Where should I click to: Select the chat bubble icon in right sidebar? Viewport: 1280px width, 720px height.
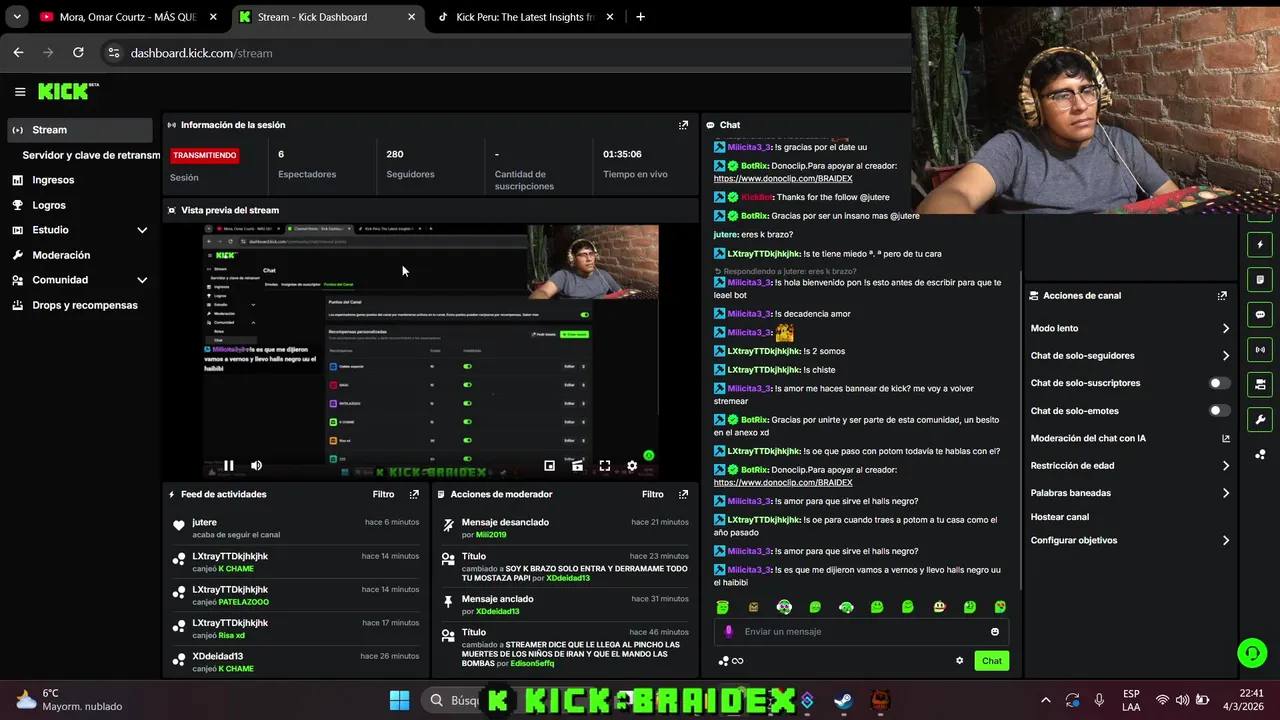pyautogui.click(x=1260, y=315)
